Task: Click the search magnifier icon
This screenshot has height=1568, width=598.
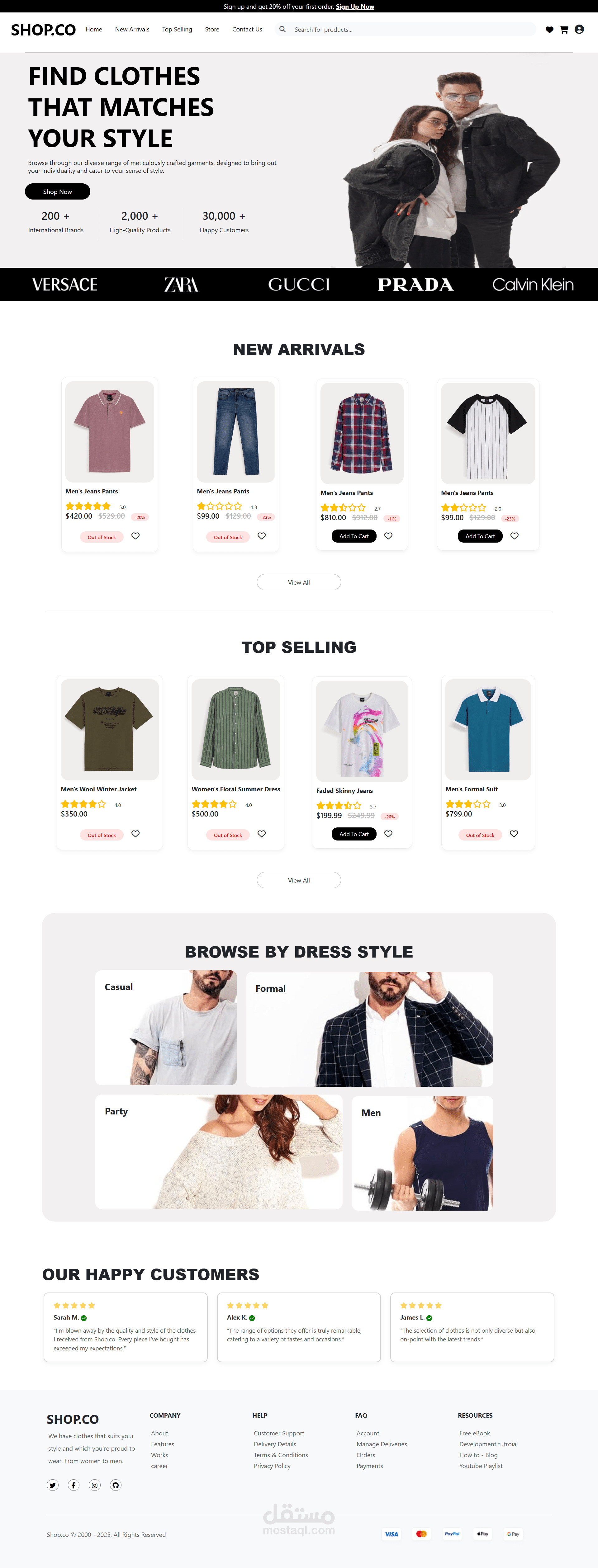Action: 282,29
